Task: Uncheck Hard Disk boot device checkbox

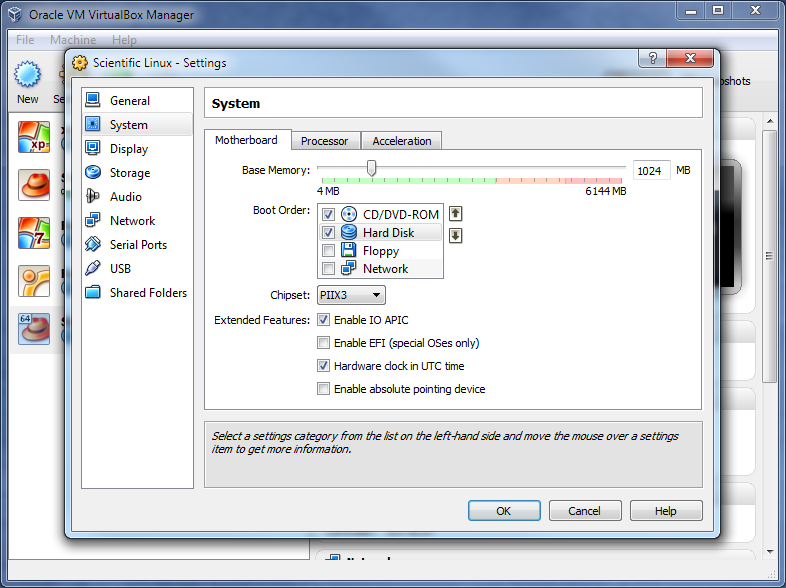Action: (x=328, y=233)
